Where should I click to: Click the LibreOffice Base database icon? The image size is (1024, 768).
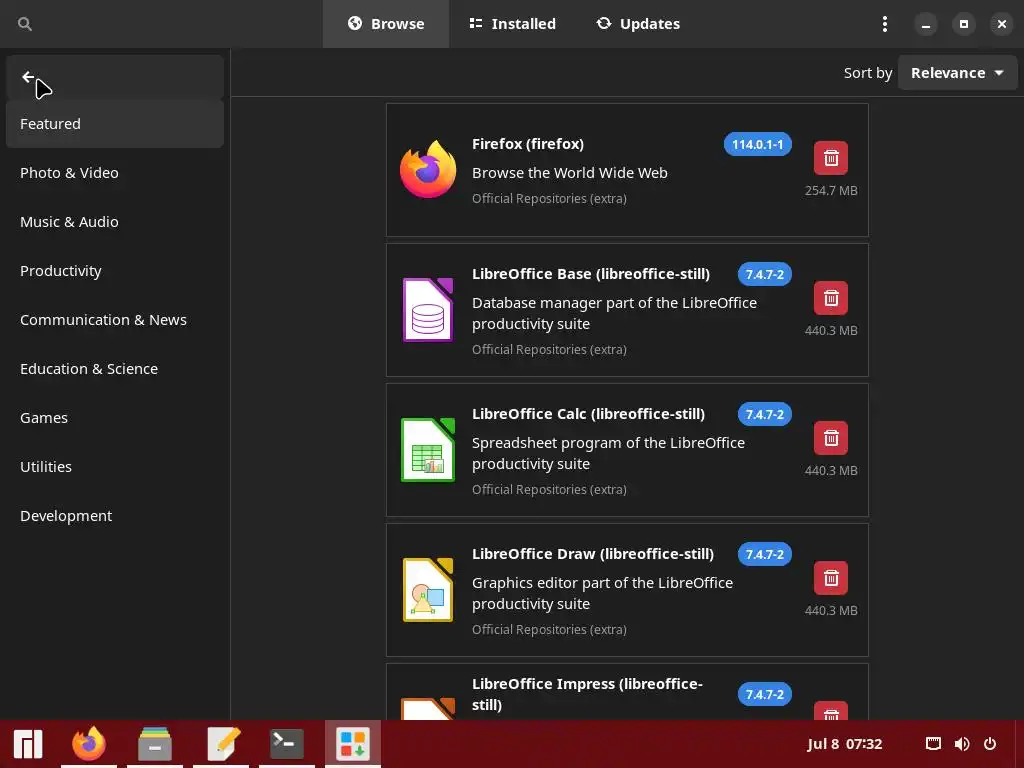pos(428,310)
